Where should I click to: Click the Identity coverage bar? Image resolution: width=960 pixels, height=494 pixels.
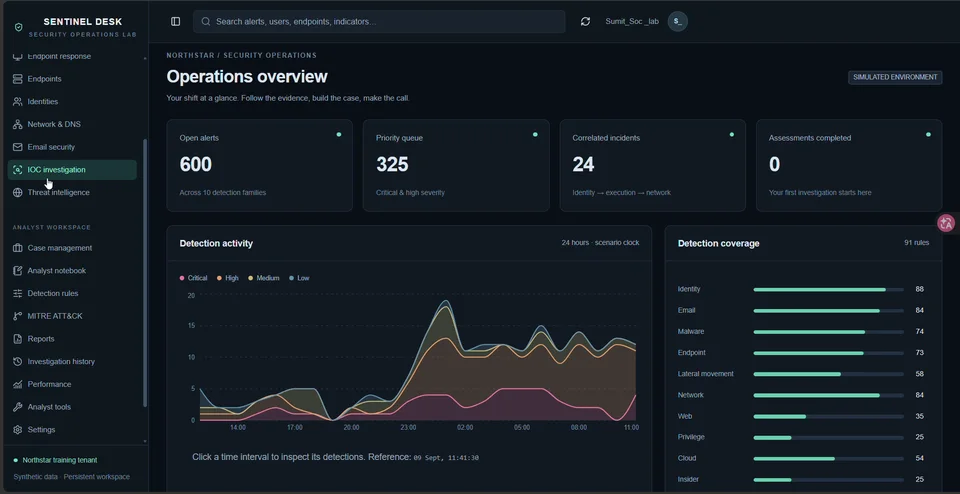point(828,289)
